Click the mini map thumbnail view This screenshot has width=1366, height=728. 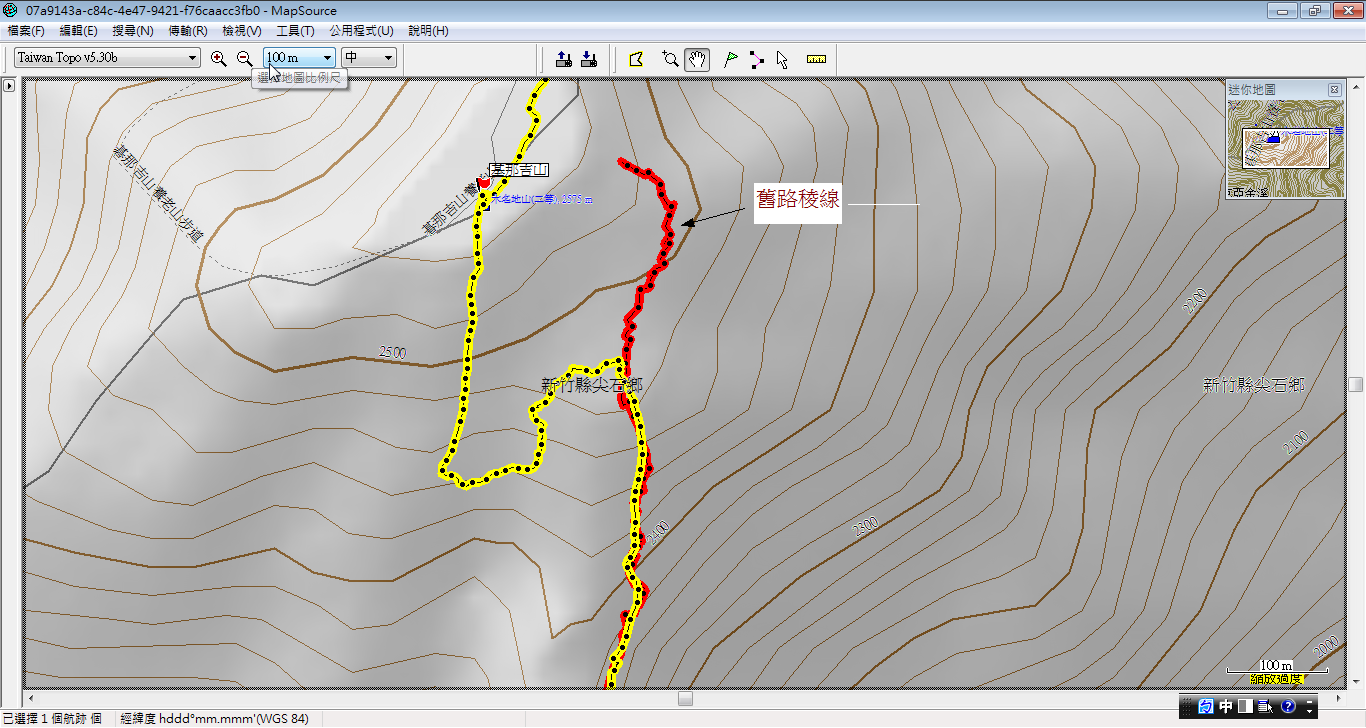(1285, 147)
